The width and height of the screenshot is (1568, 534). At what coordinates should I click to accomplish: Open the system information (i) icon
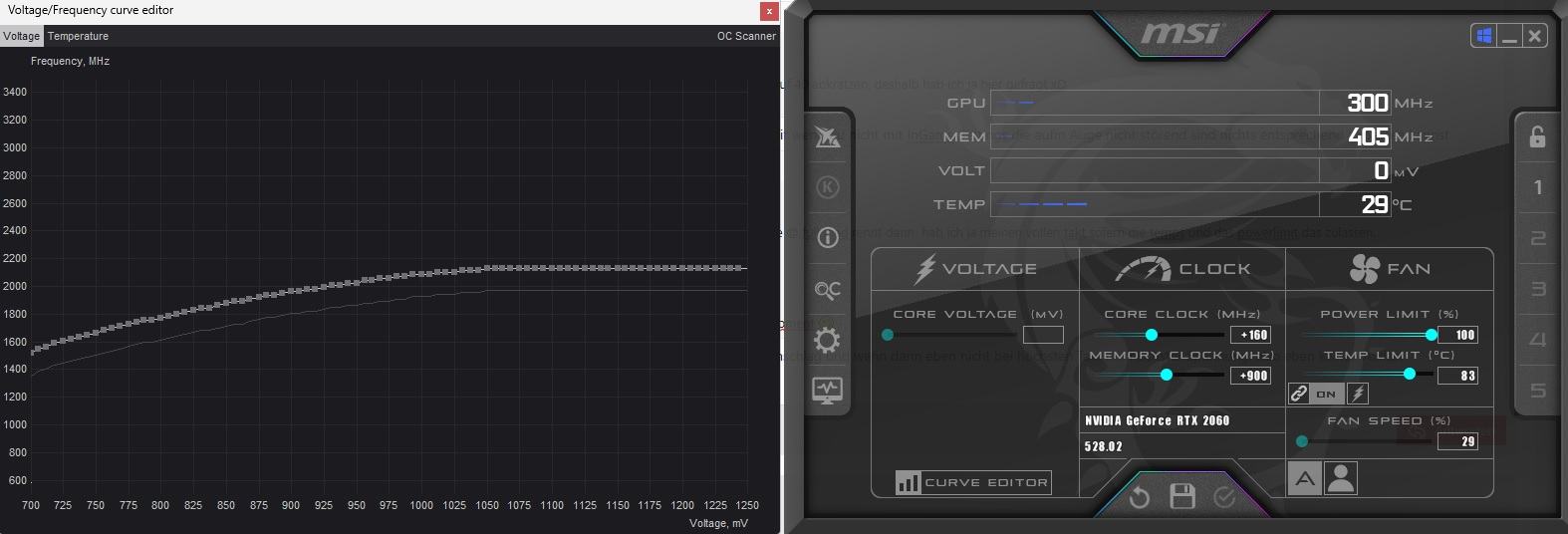point(827,237)
